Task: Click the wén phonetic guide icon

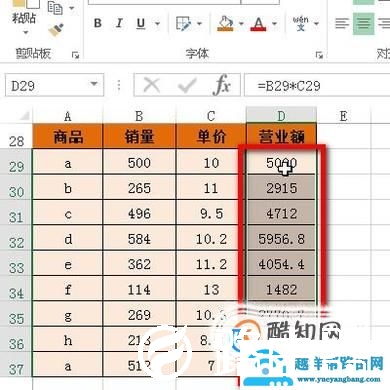Action: click(x=301, y=23)
